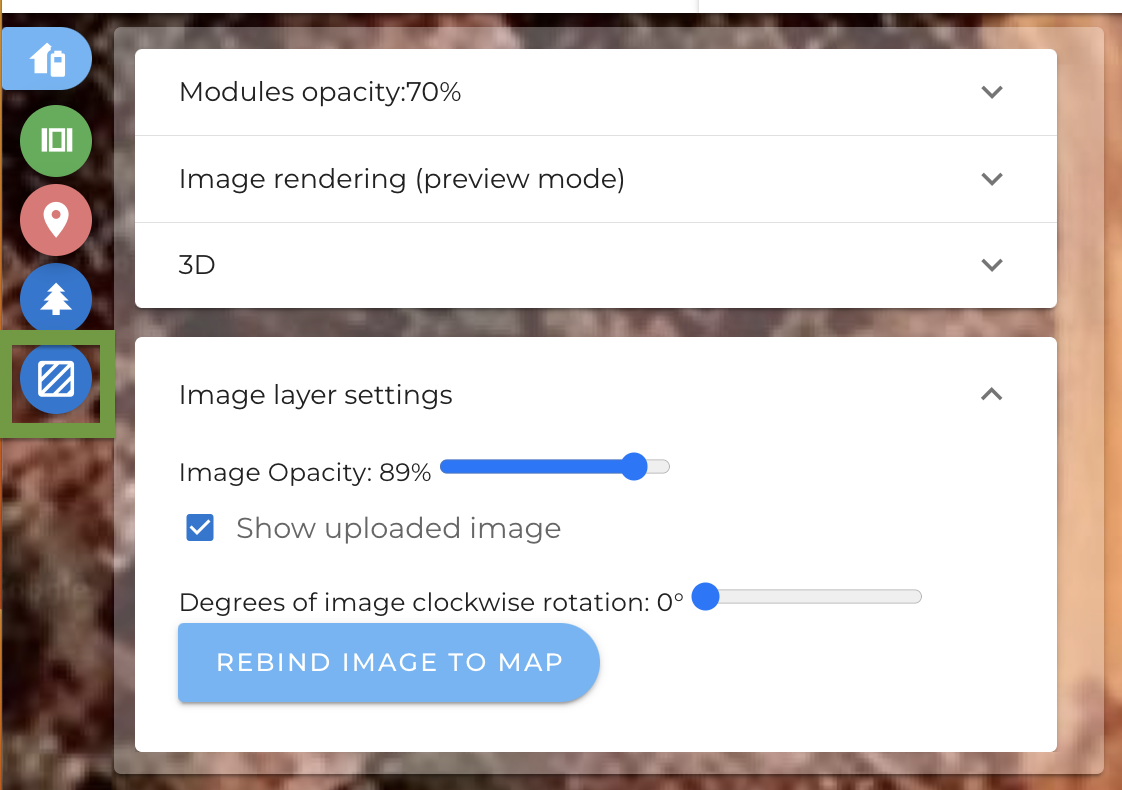Image resolution: width=1122 pixels, height=790 pixels.
Task: Click the red location pin icon
Action: 56,220
